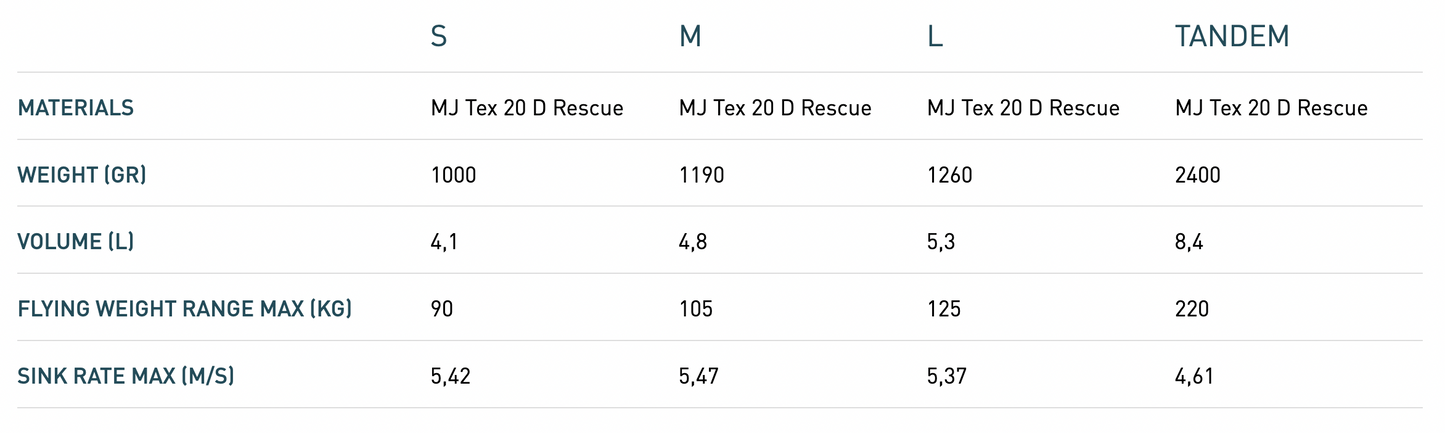This screenshot has height=433, width=1445.
Task: Click the 105 max flying weight value
Action: [696, 309]
